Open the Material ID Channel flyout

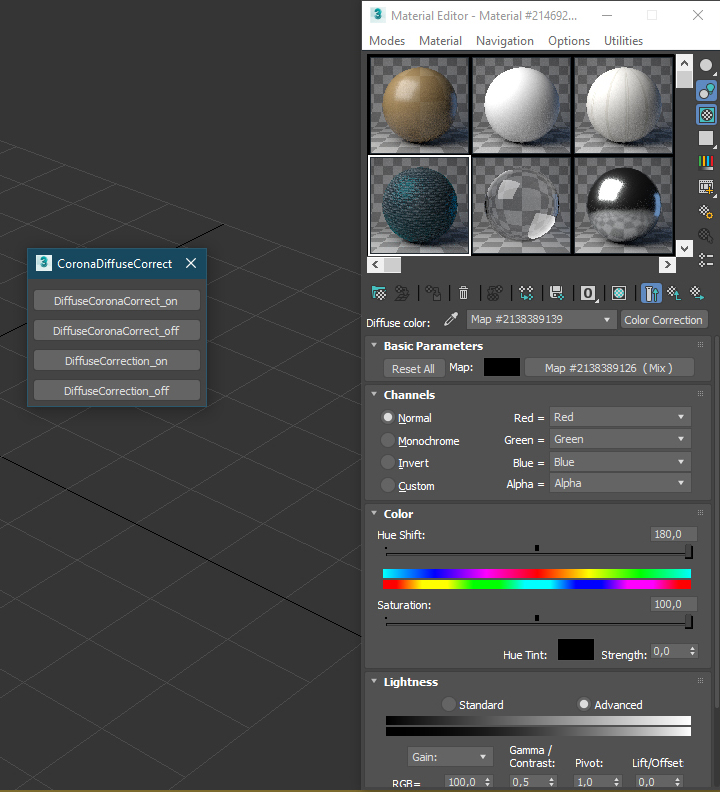(x=588, y=293)
